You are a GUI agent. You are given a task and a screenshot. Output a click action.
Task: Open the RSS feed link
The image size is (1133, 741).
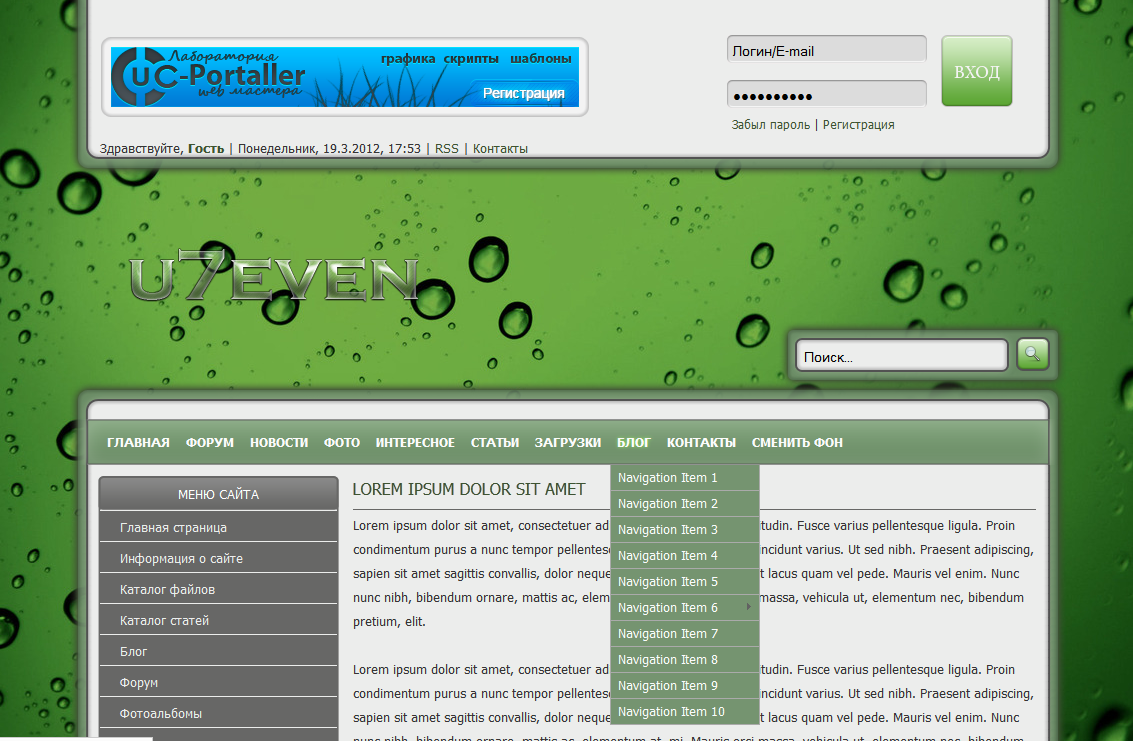447,149
